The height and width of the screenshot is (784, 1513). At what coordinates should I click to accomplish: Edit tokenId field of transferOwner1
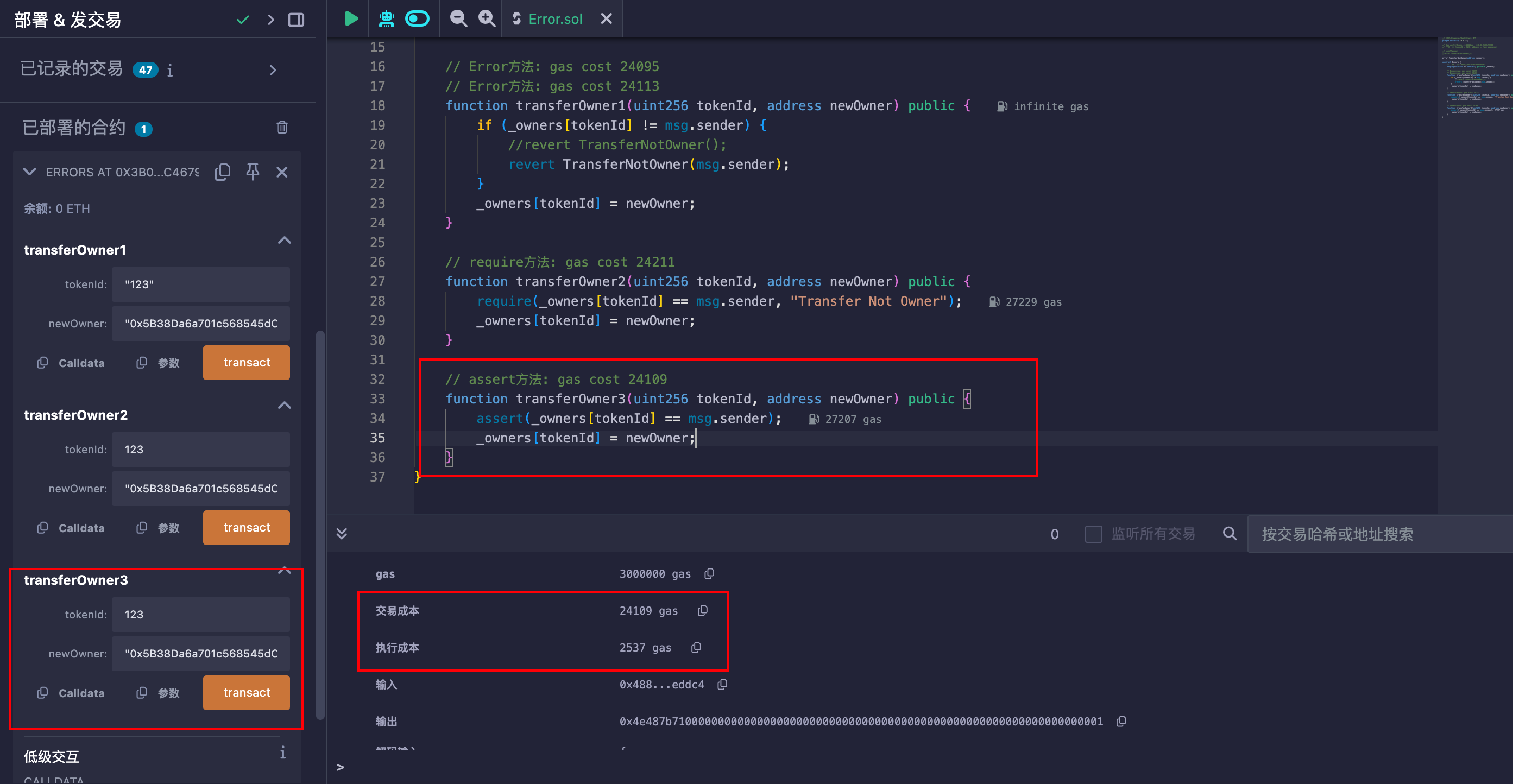(201, 284)
